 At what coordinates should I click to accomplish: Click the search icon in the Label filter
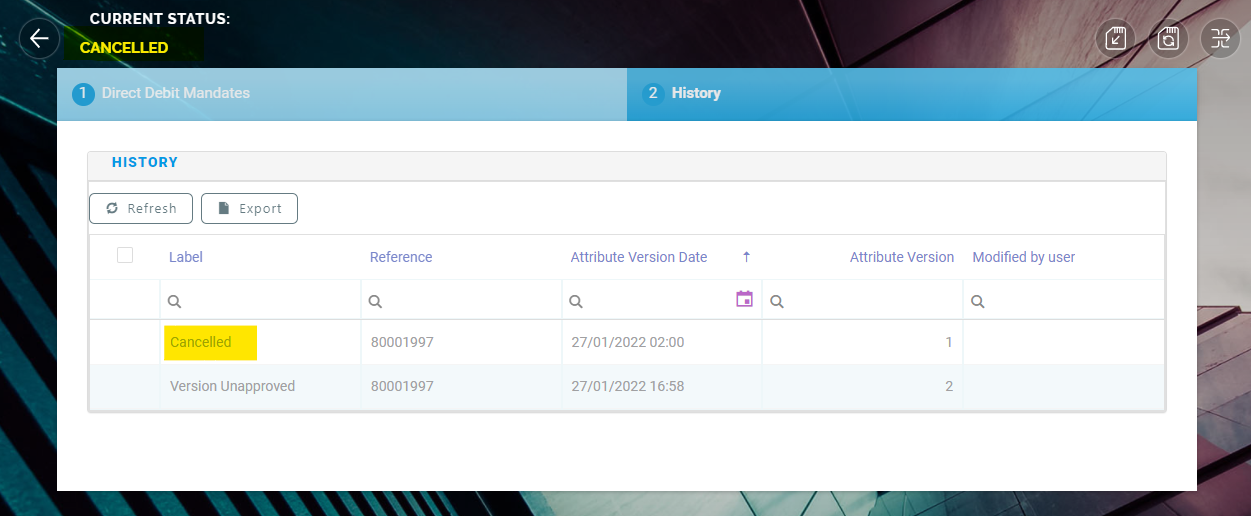tap(175, 301)
